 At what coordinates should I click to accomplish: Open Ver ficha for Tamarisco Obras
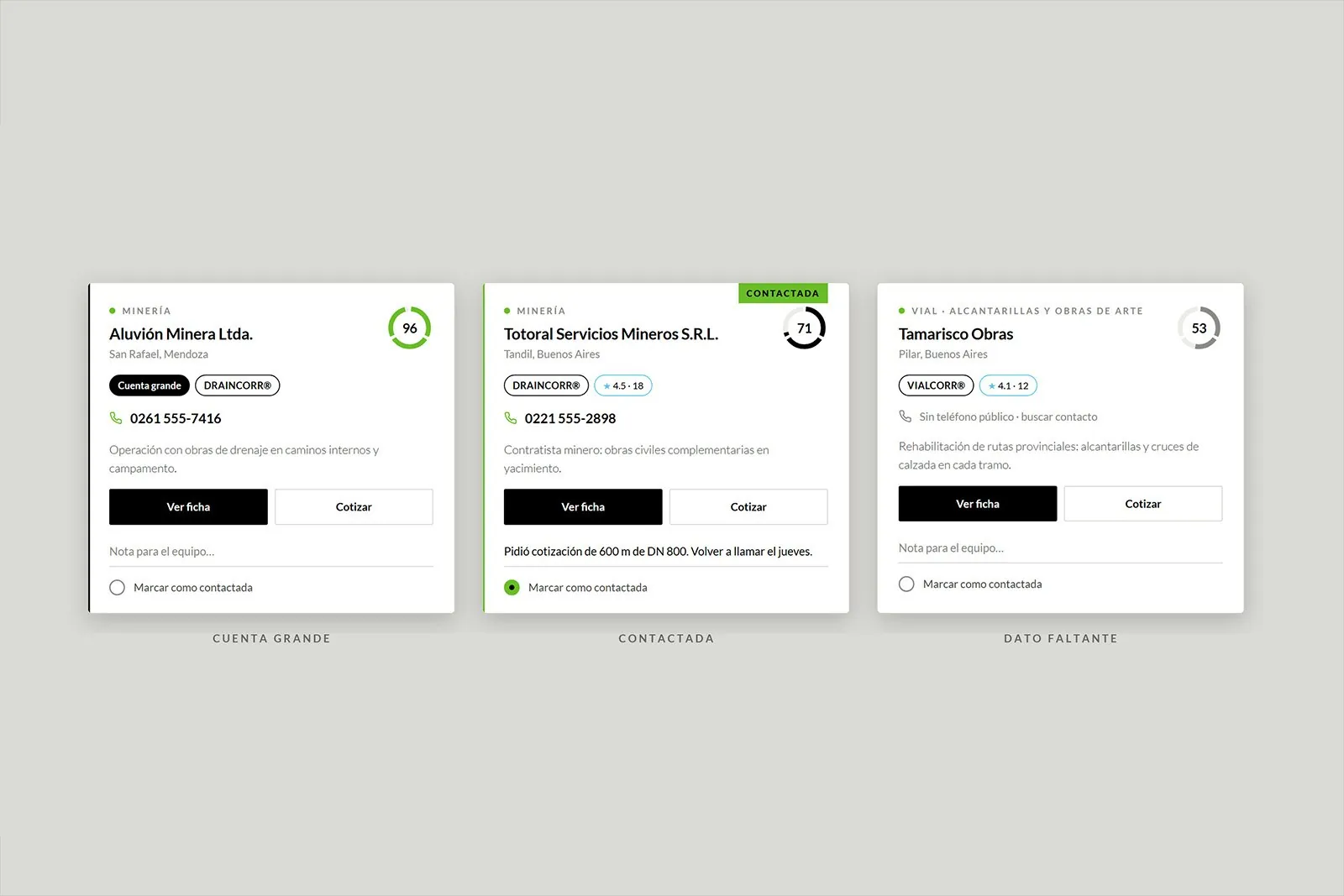point(978,504)
